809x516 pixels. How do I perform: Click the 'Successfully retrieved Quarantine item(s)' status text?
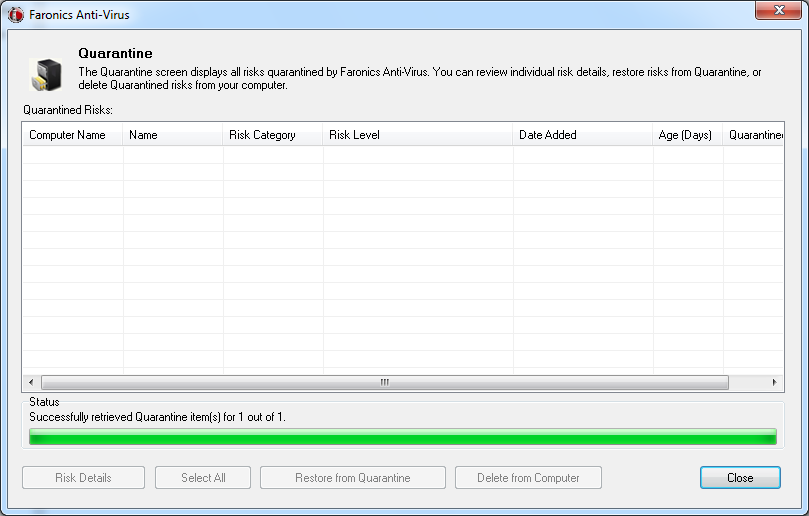pyautogui.click(x=157, y=417)
